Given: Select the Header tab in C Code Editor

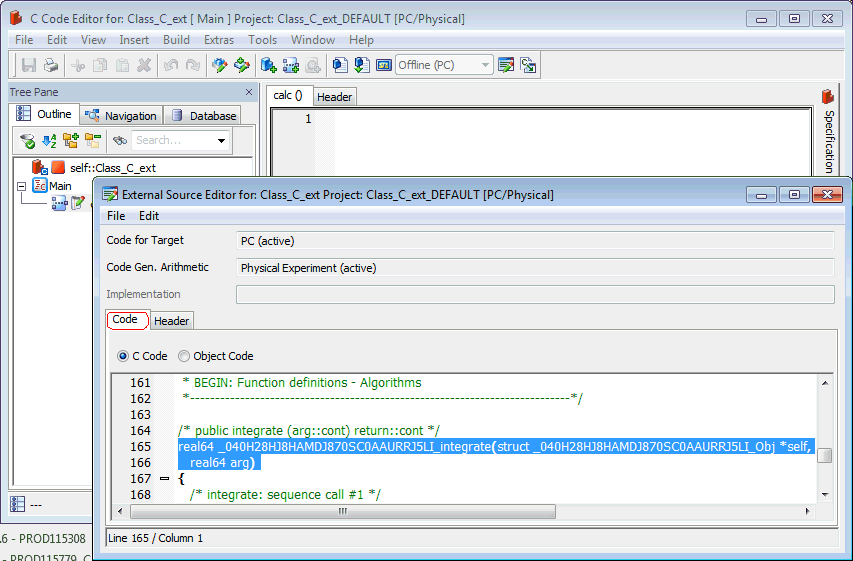Looking at the screenshot, I should [335, 97].
